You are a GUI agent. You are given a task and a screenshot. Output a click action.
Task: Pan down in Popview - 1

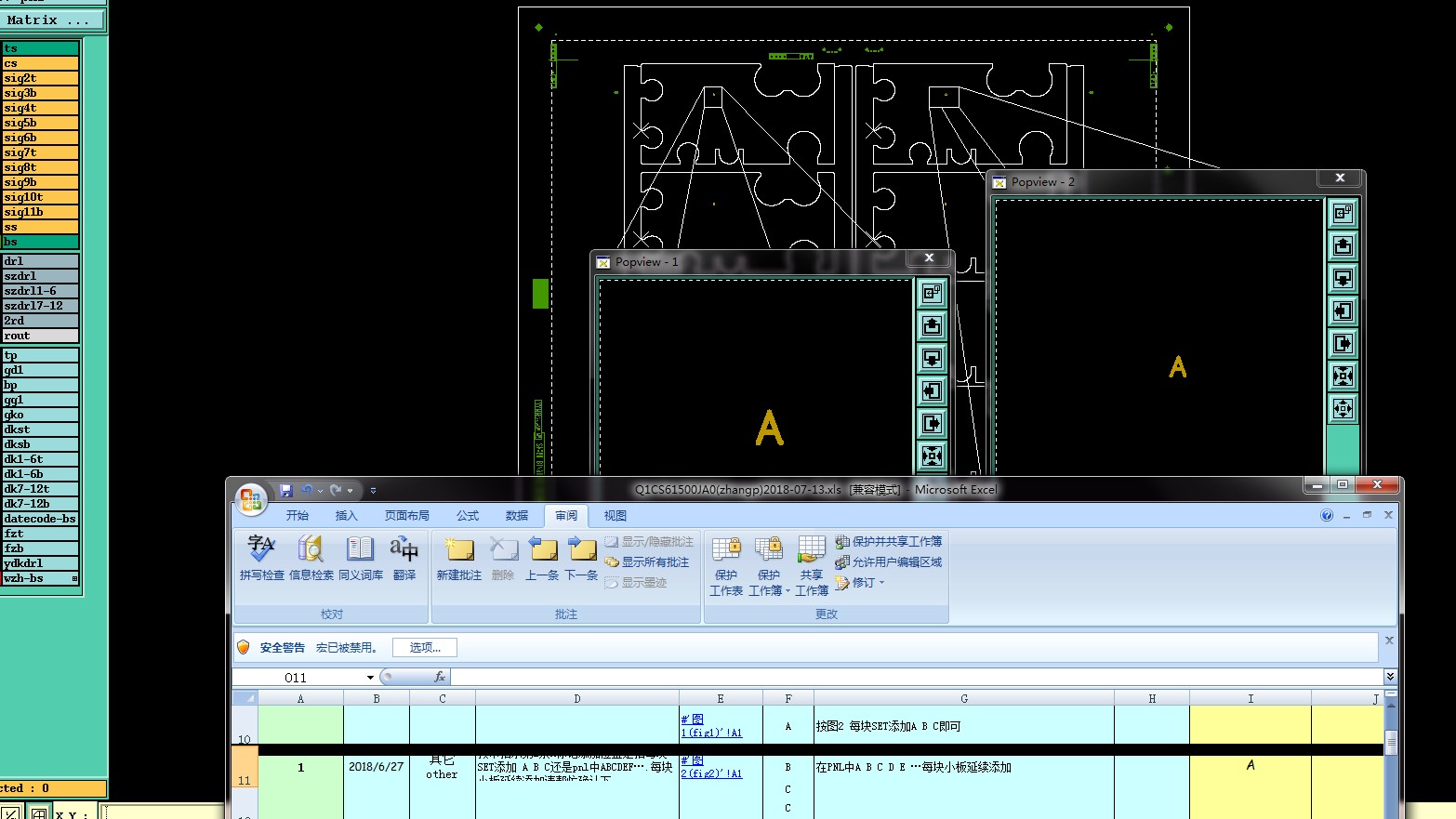pos(932,358)
